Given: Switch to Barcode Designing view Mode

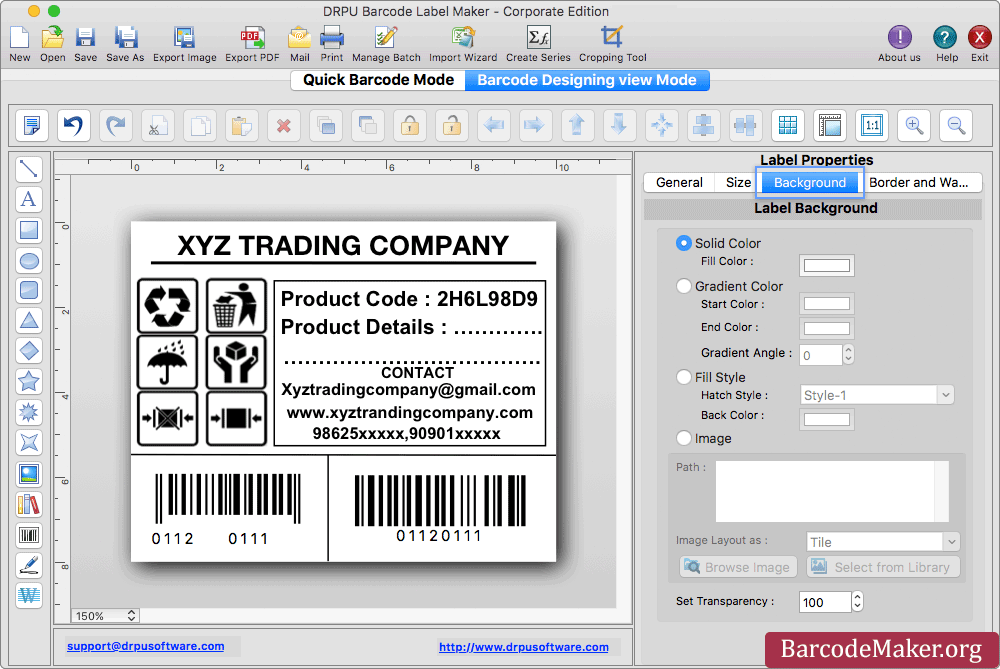Looking at the screenshot, I should click(587, 80).
